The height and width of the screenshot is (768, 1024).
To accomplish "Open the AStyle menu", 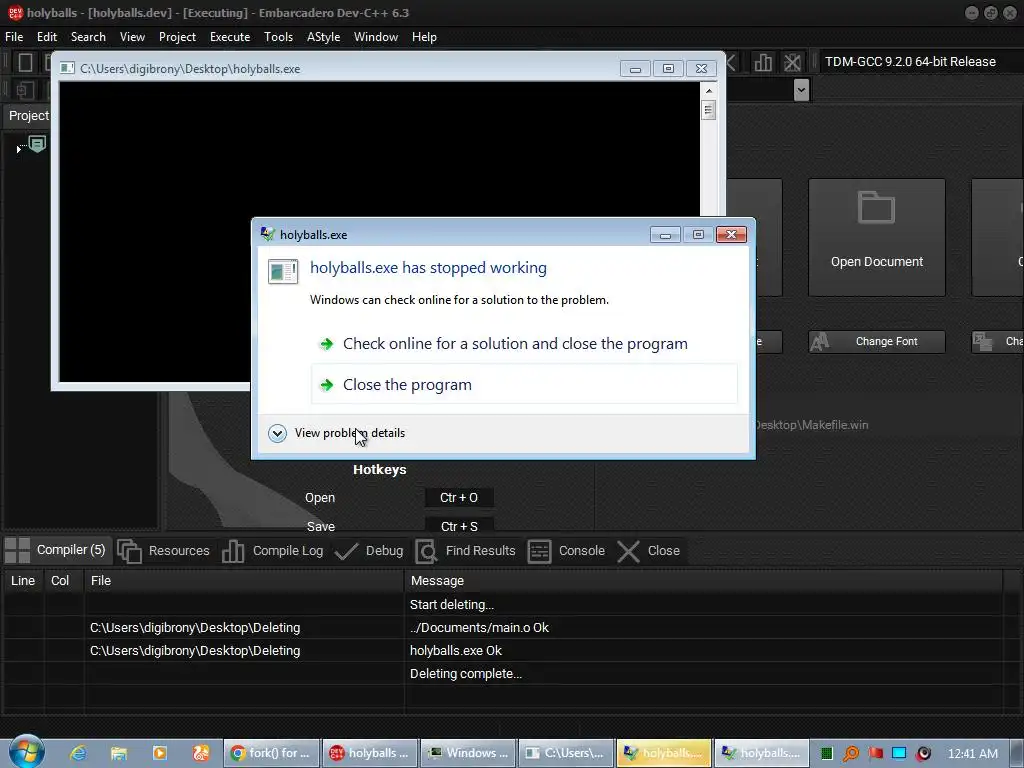I will [323, 37].
